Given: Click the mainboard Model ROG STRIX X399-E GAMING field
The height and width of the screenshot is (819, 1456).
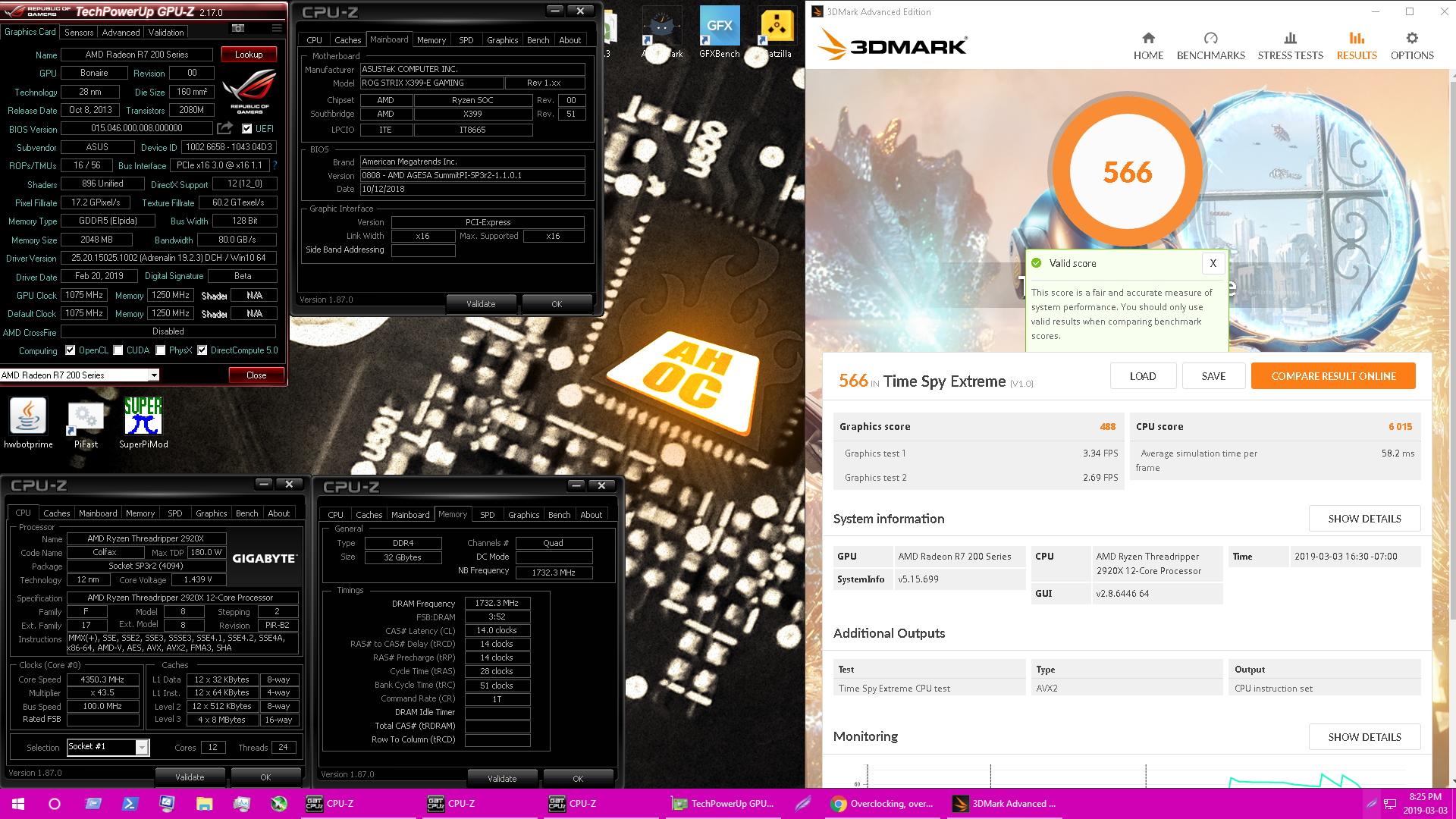Looking at the screenshot, I should (x=431, y=83).
